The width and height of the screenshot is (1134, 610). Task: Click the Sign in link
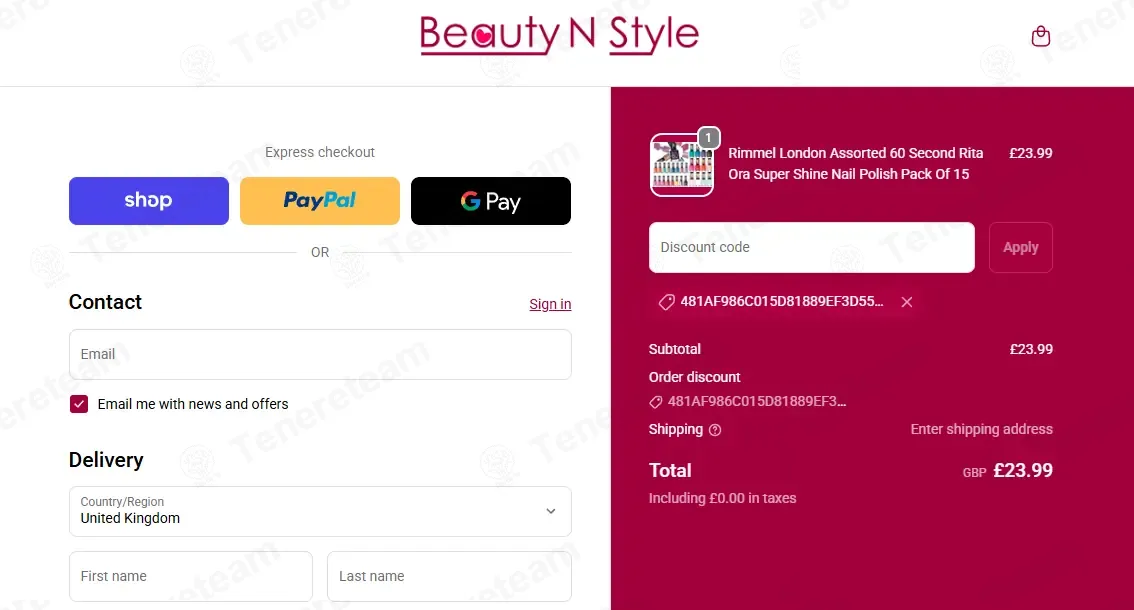550,304
